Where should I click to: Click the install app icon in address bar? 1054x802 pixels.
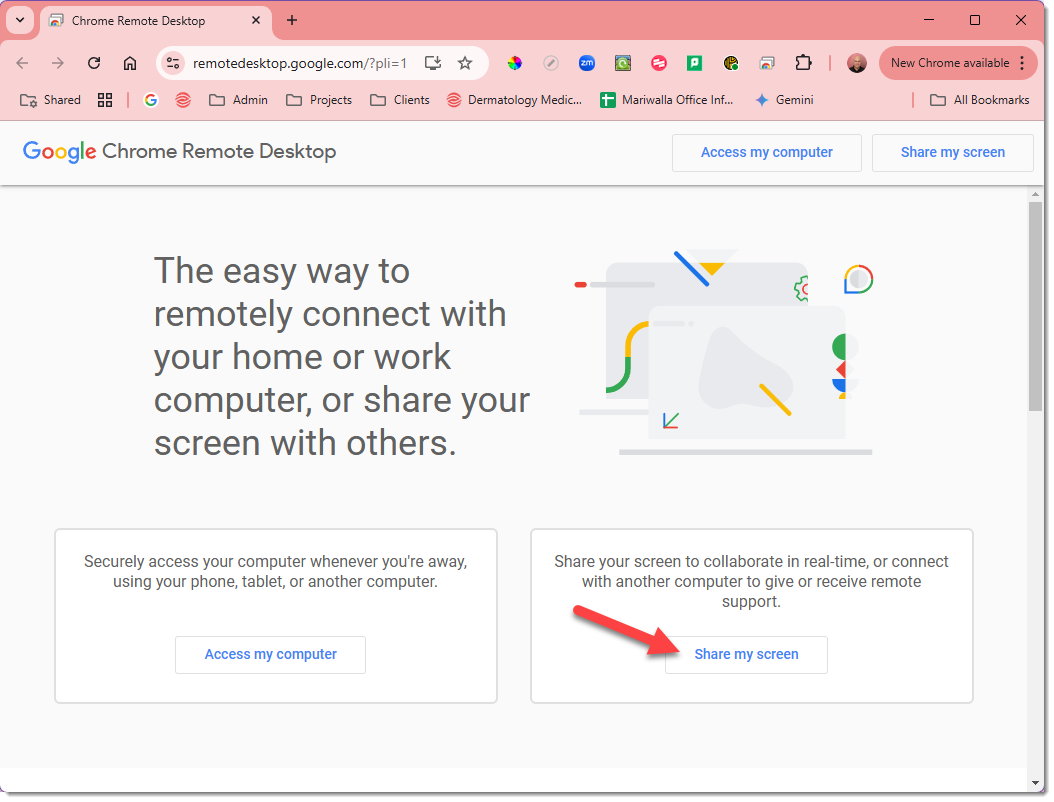[433, 63]
